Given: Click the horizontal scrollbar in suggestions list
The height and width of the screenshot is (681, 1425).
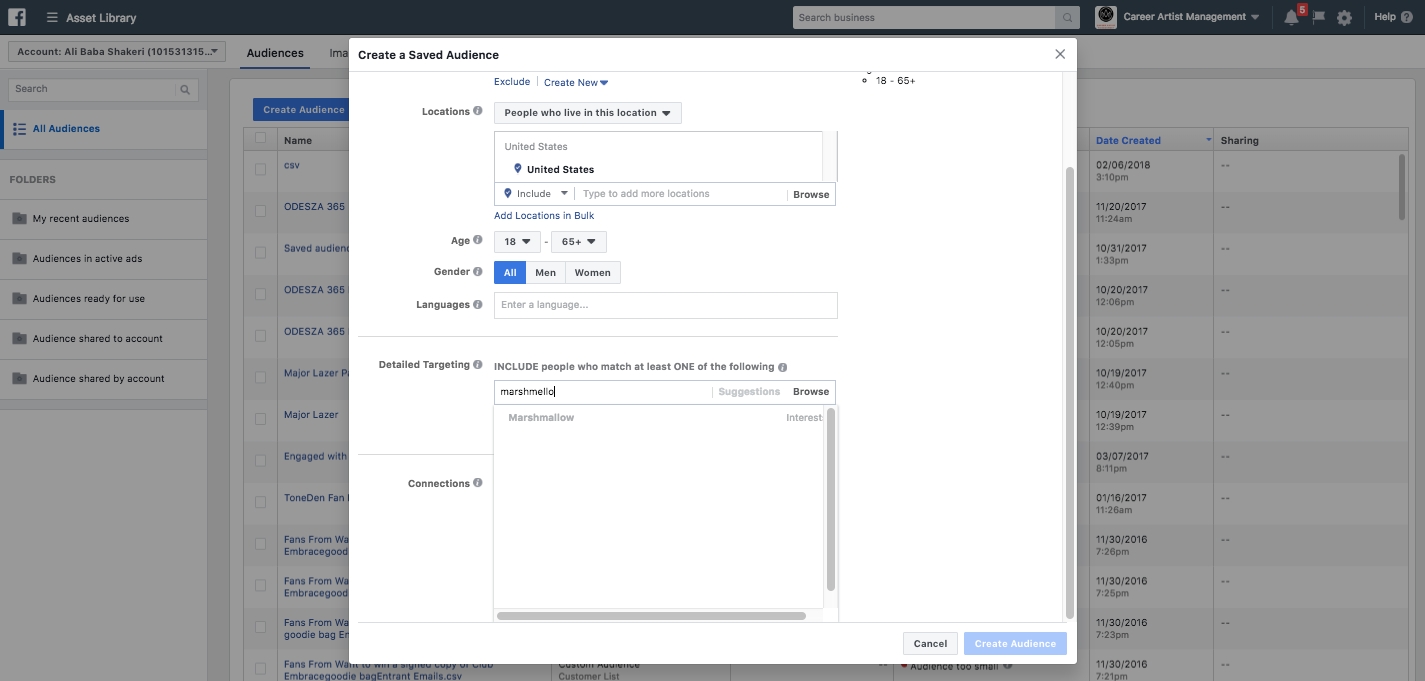Looking at the screenshot, I should tap(651, 616).
